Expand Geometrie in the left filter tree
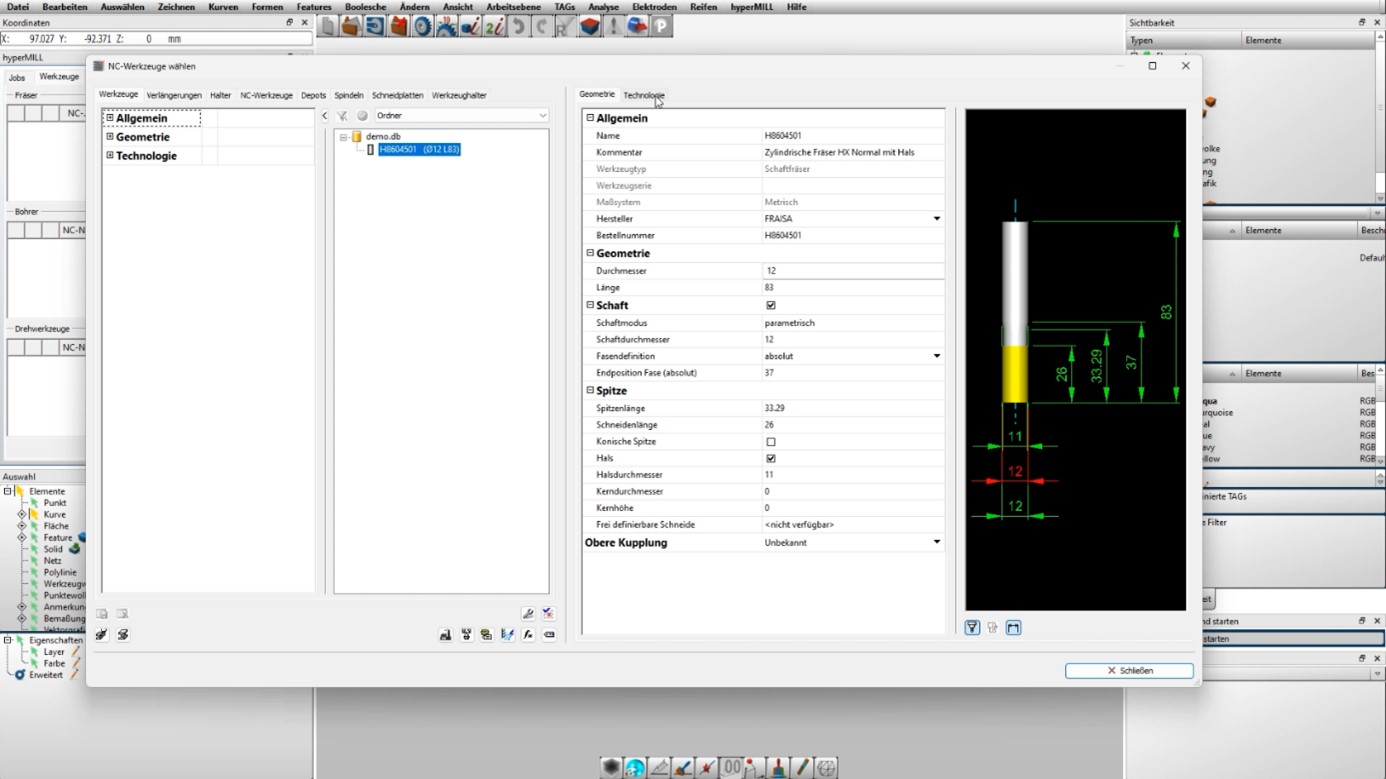This screenshot has height=779, width=1386. click(x=110, y=137)
